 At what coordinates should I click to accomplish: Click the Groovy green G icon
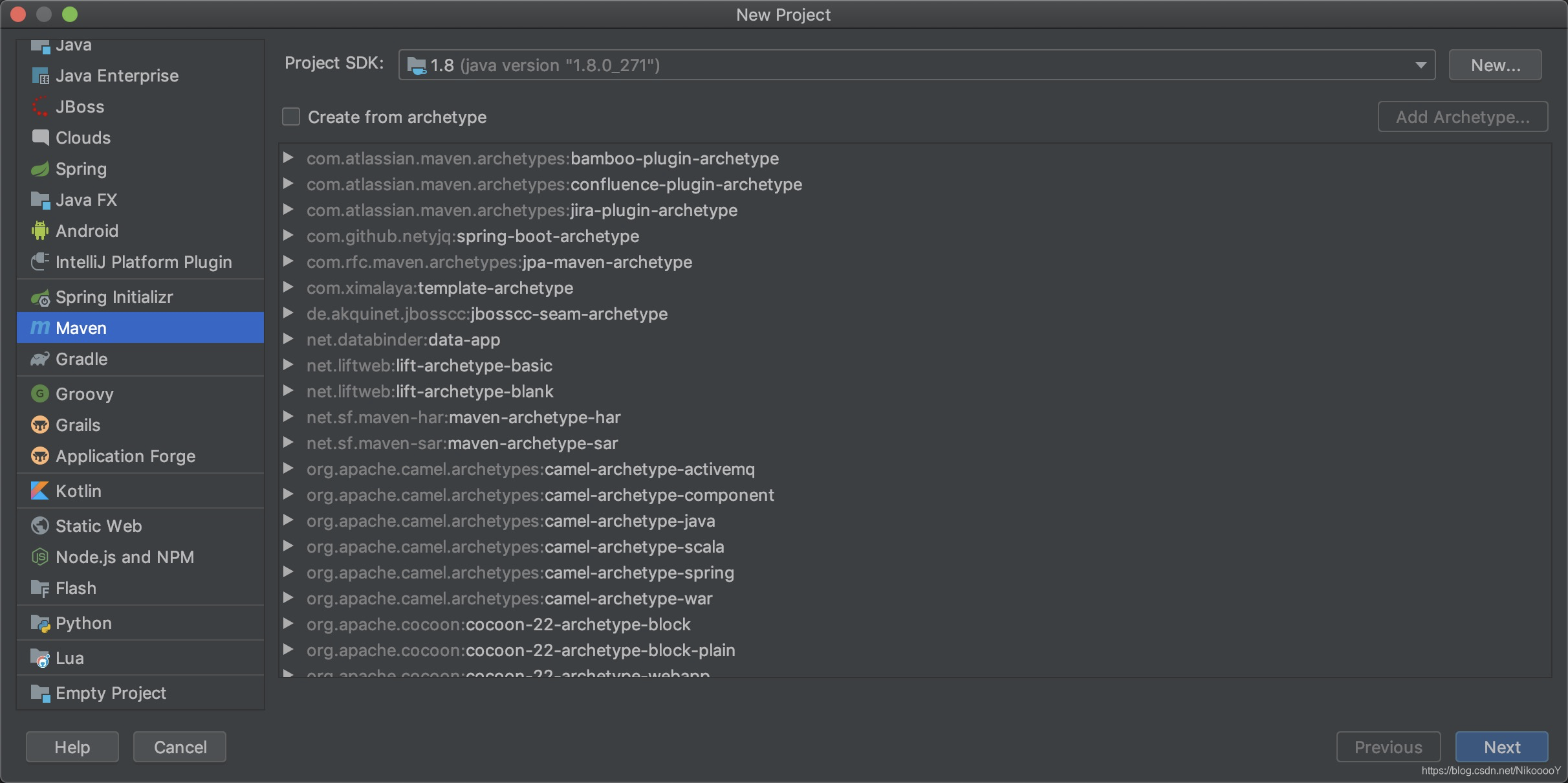click(40, 394)
